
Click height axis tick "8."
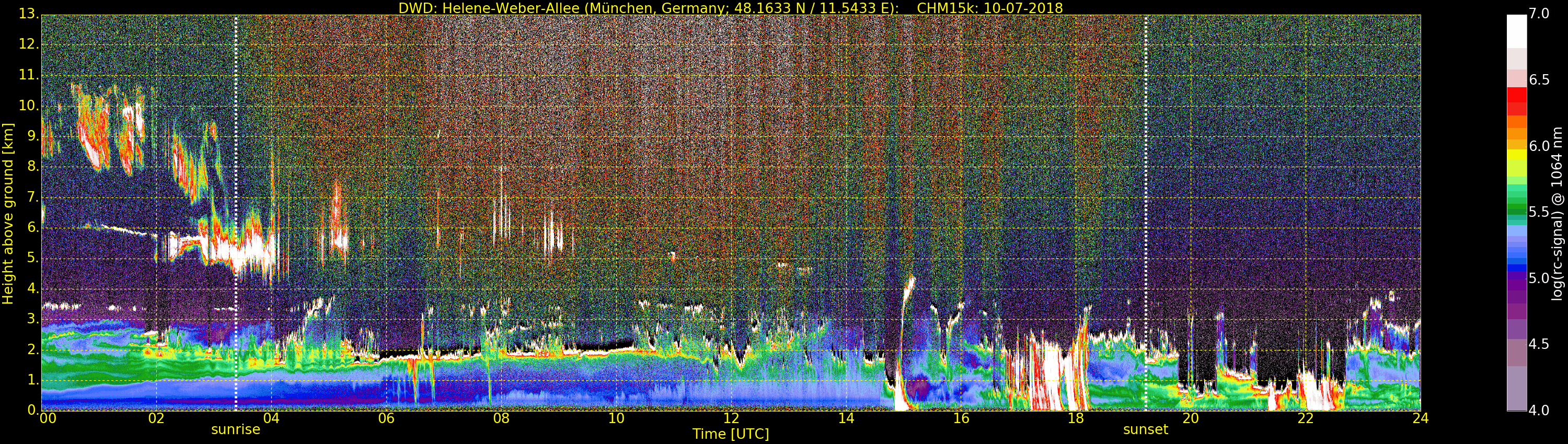[x=32, y=167]
